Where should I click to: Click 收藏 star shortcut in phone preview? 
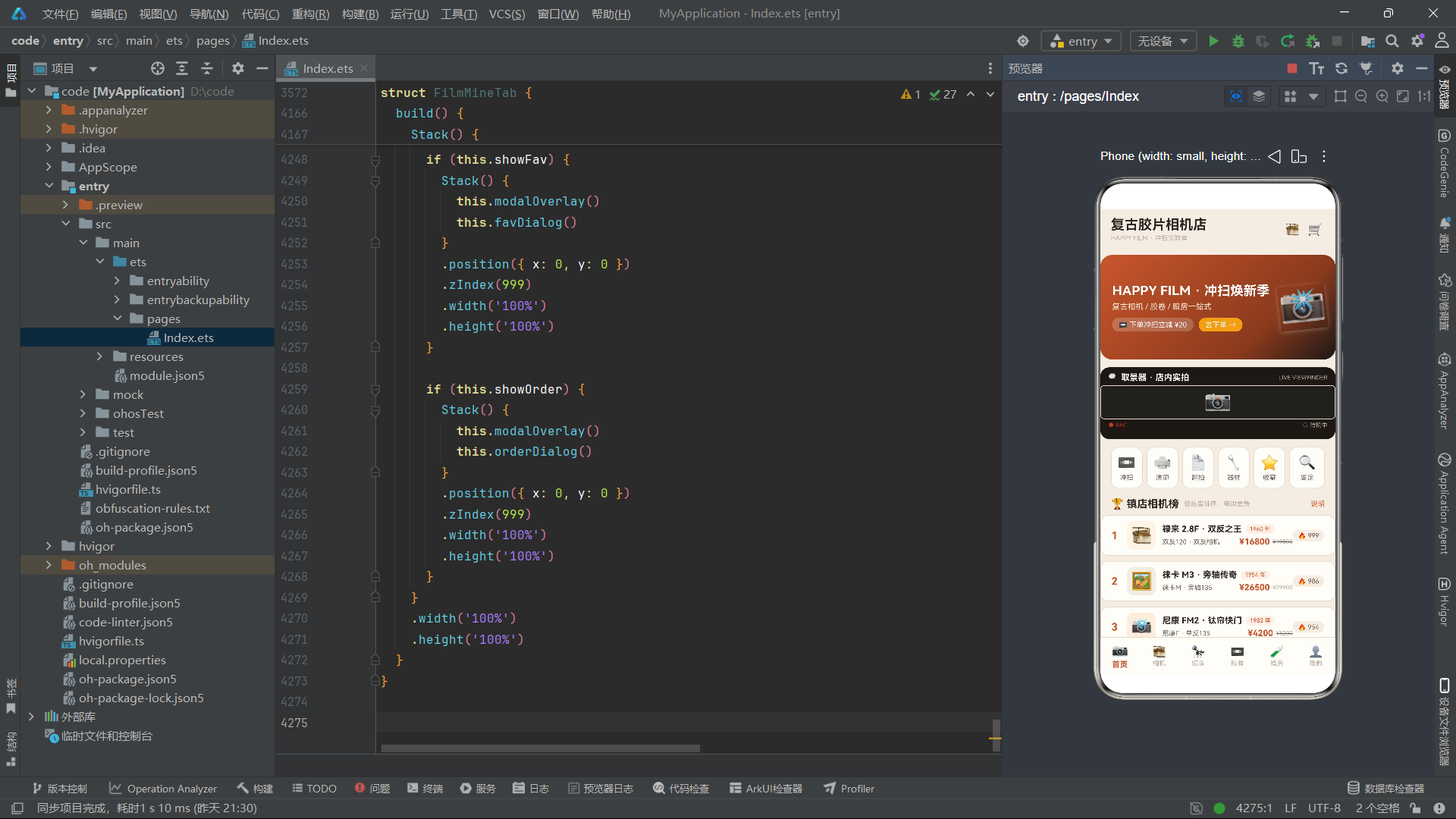pyautogui.click(x=1269, y=467)
